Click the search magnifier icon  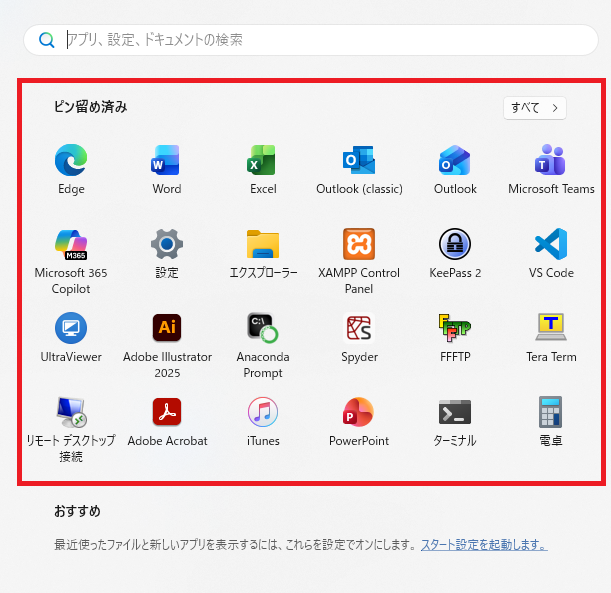(46, 40)
